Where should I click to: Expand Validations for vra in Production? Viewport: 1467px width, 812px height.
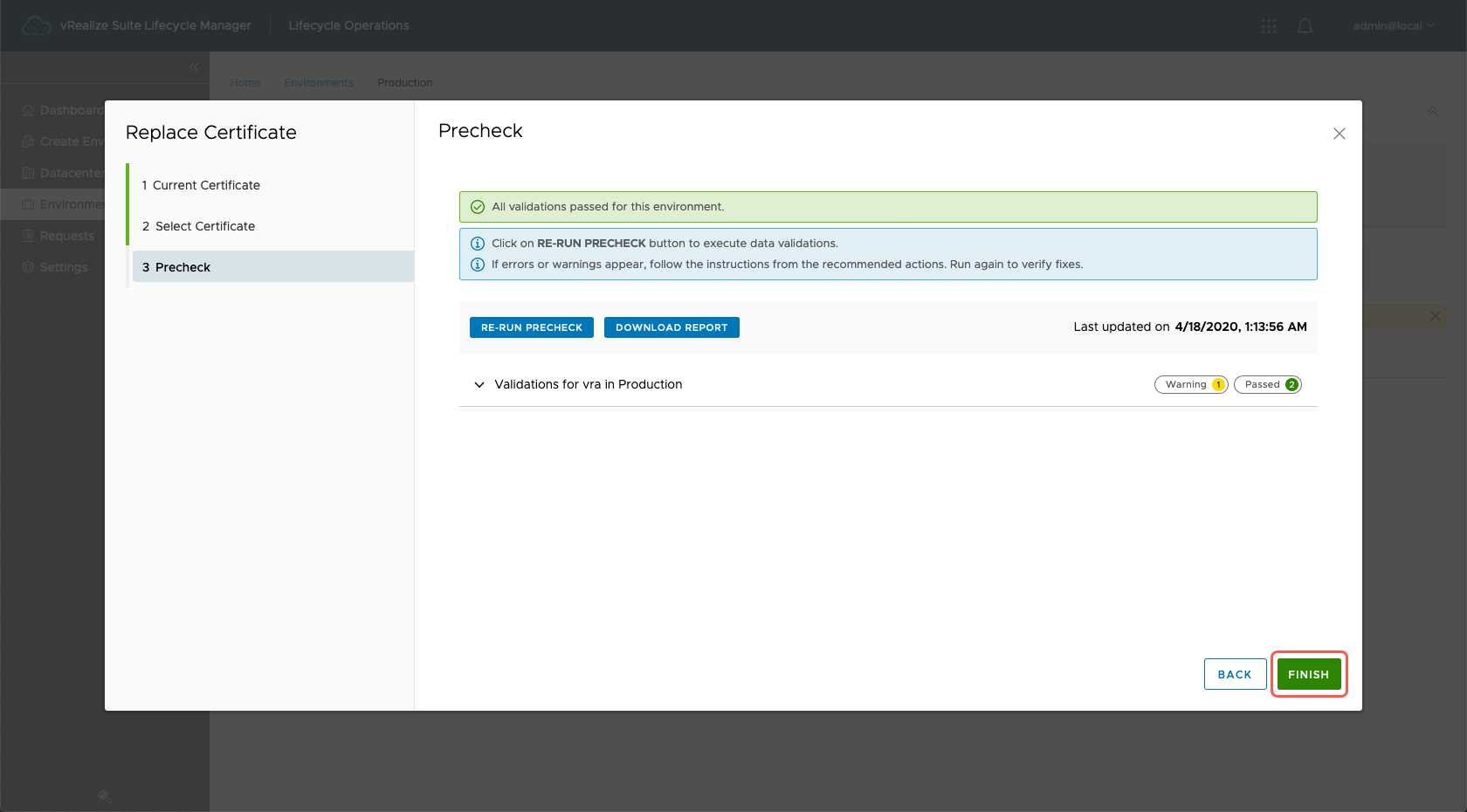tap(479, 384)
